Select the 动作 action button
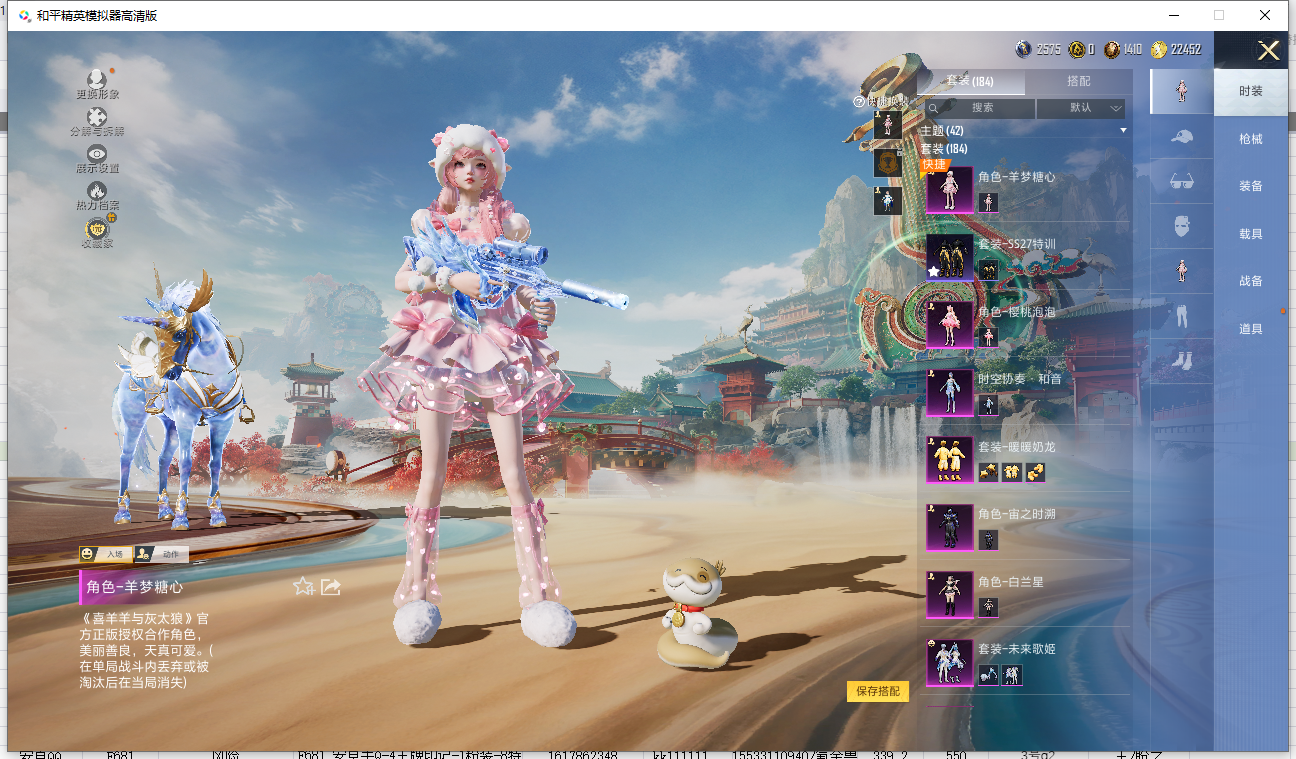 161,554
